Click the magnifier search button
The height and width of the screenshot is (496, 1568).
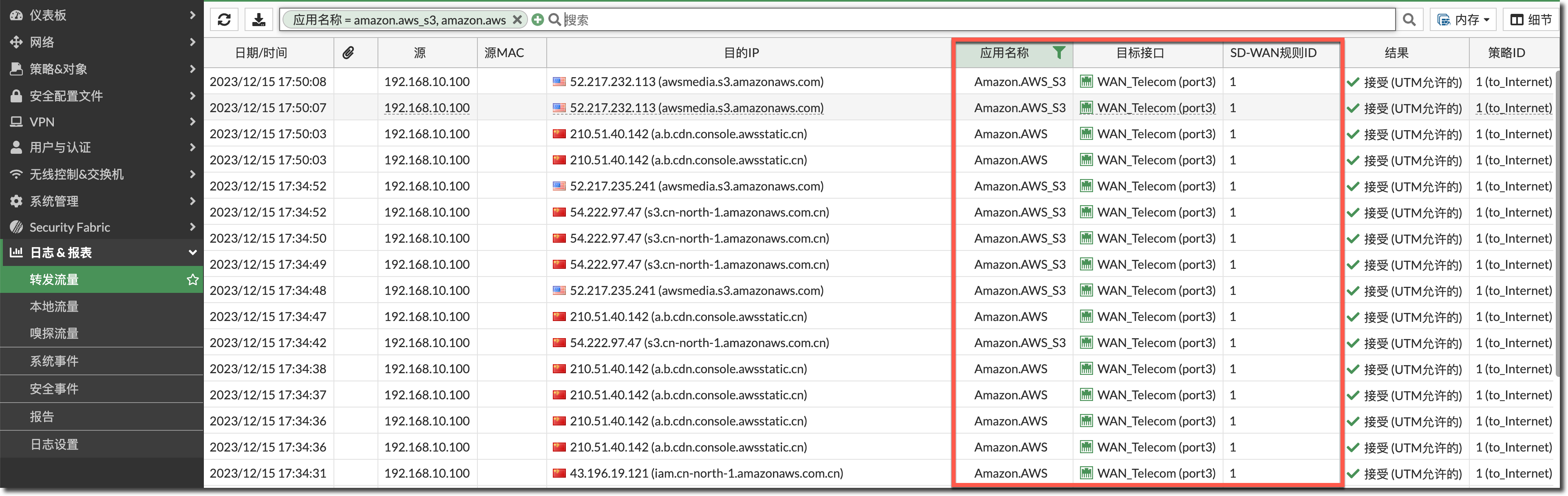coord(1409,20)
